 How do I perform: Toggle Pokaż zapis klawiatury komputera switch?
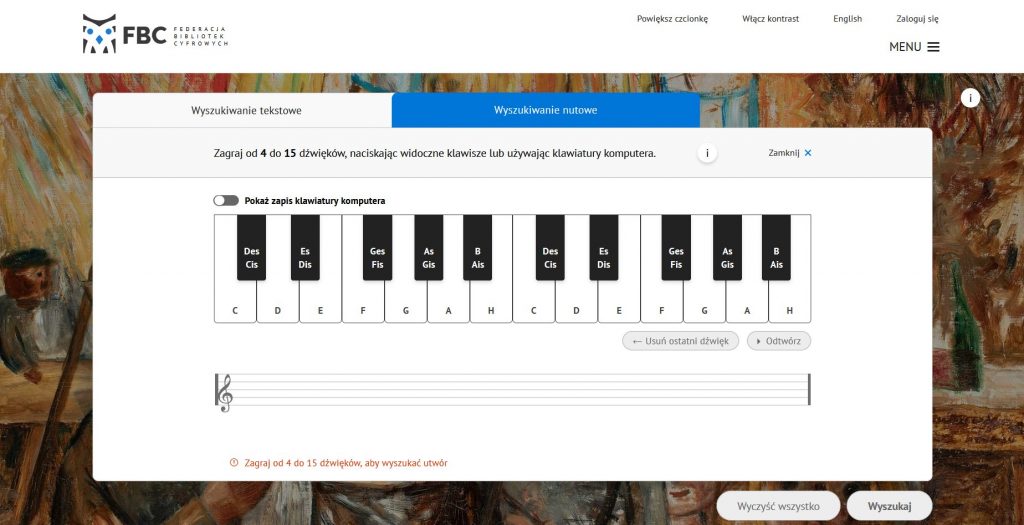coord(226,201)
